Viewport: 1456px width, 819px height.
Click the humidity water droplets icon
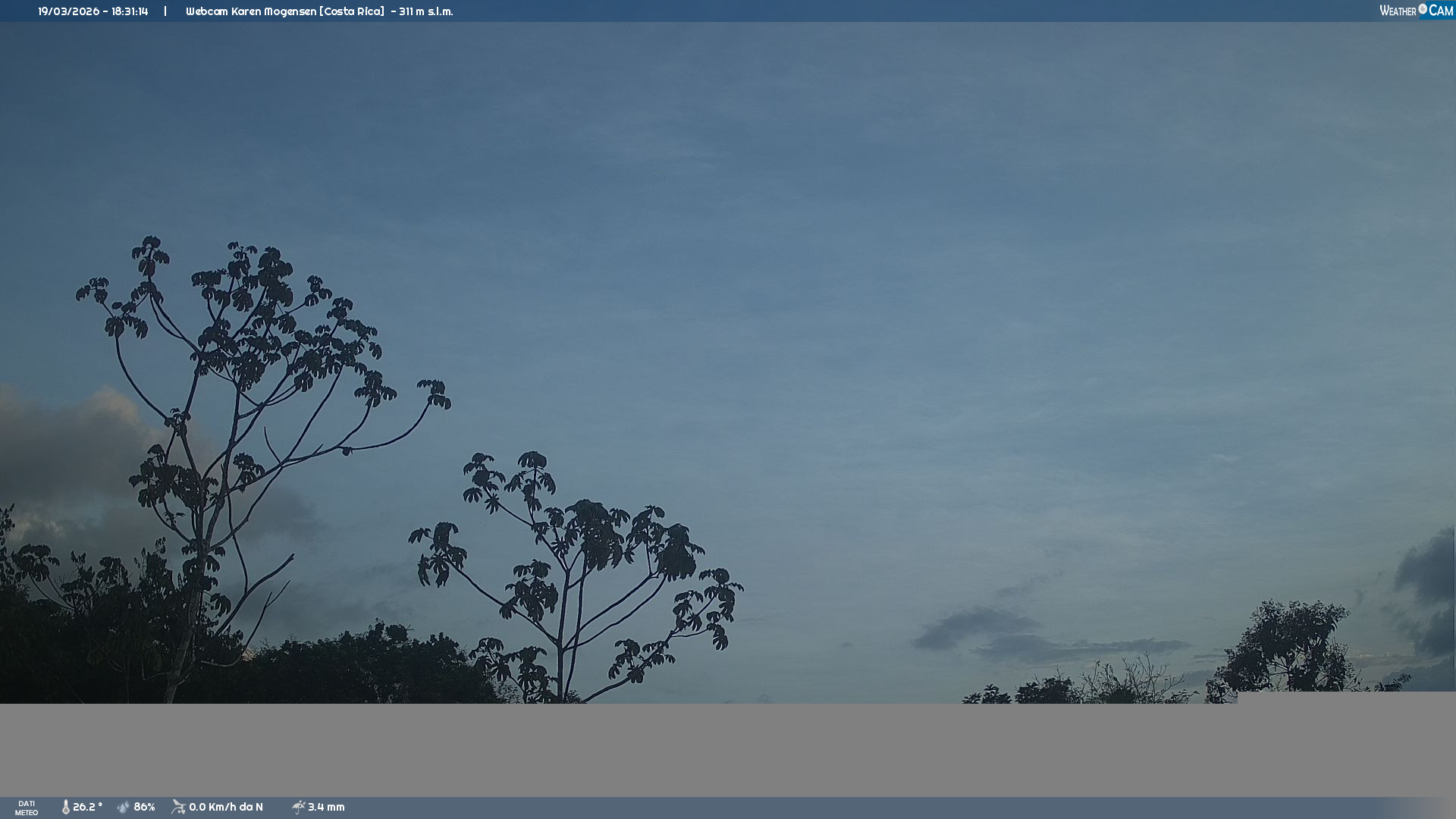pyautogui.click(x=124, y=807)
